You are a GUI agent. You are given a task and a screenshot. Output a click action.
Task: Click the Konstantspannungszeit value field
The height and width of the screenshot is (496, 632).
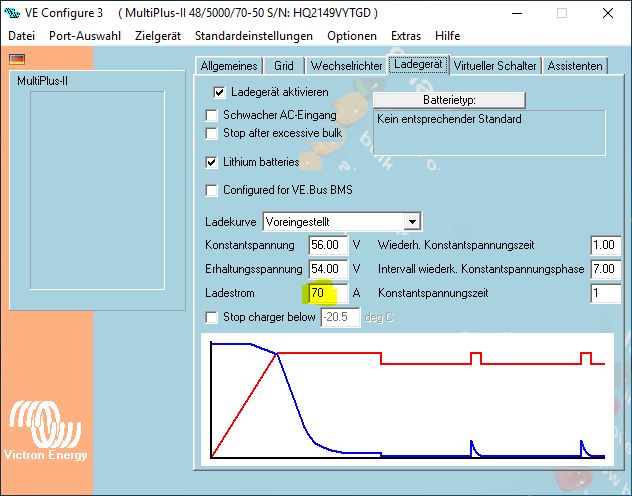(605, 293)
